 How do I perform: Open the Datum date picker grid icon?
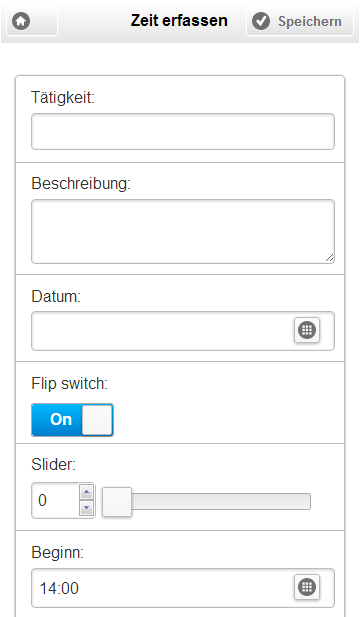[x=307, y=330]
